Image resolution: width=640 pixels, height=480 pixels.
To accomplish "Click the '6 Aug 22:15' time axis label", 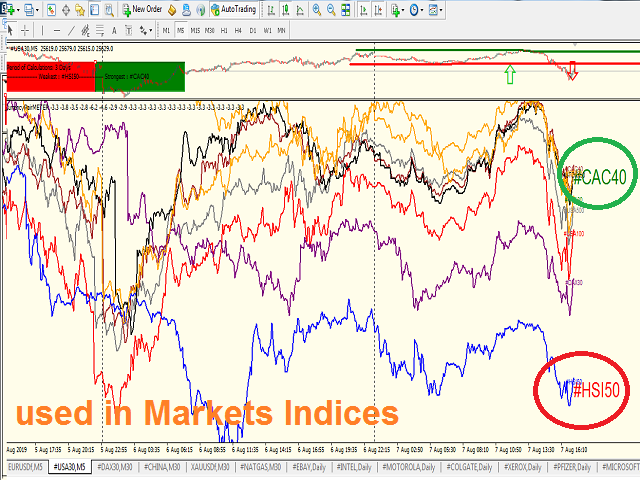I will tap(377, 449).
